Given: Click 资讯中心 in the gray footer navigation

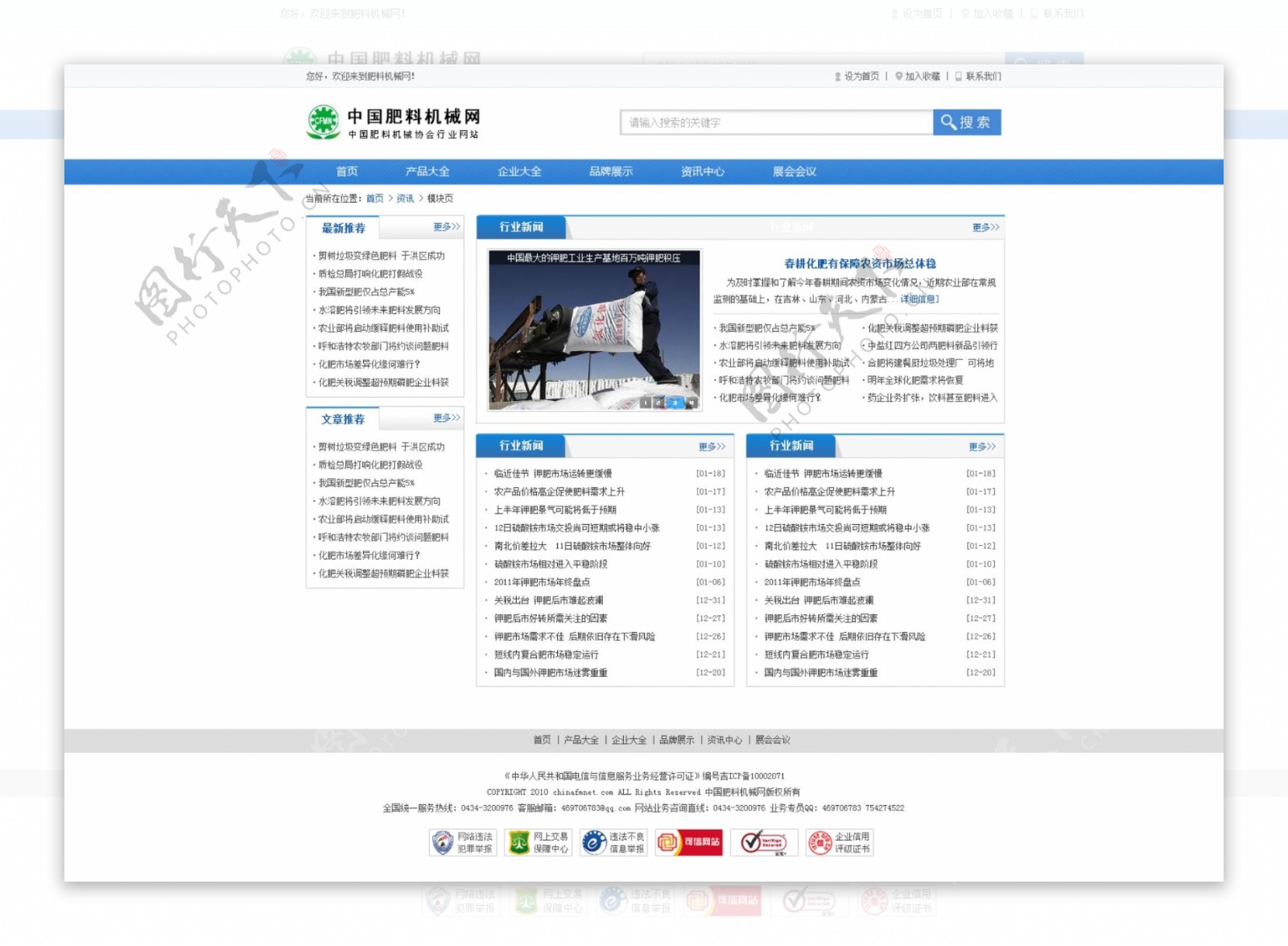Looking at the screenshot, I should click(724, 740).
